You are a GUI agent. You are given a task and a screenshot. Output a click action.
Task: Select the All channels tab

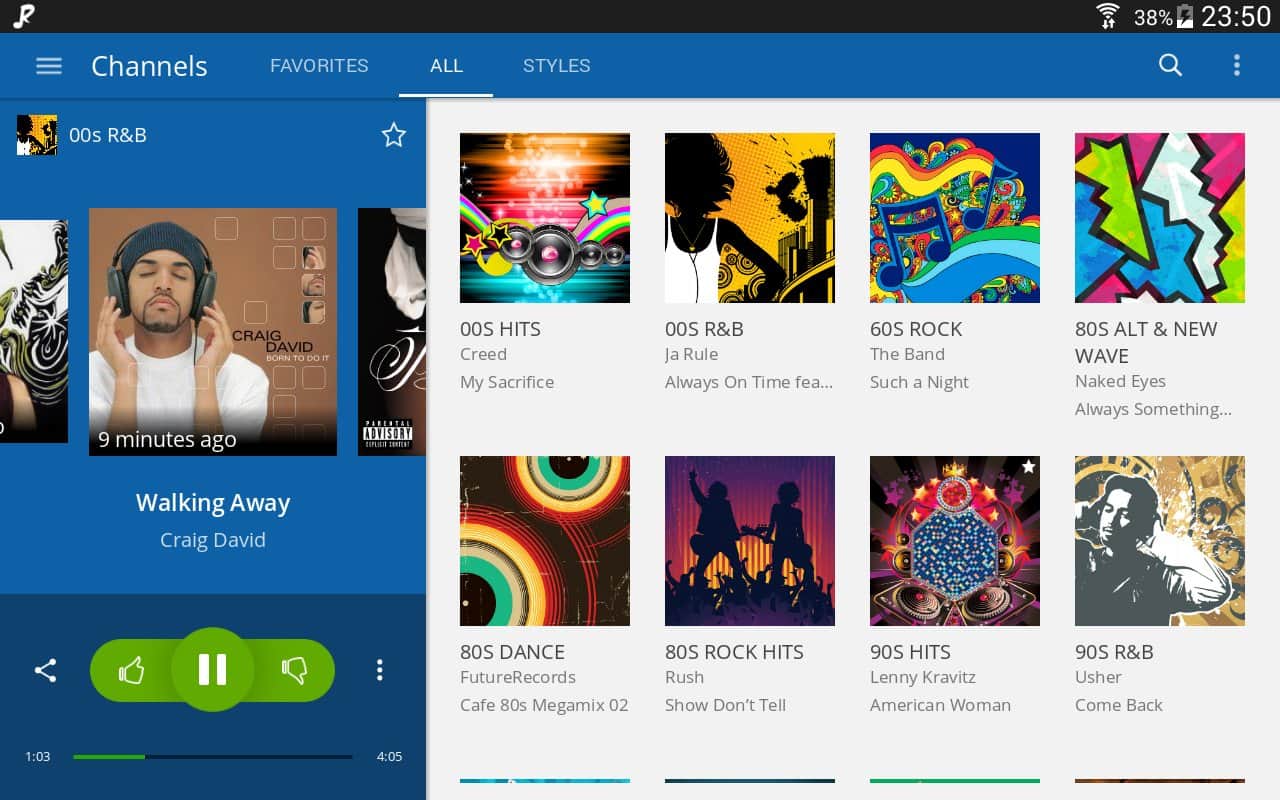pos(446,66)
